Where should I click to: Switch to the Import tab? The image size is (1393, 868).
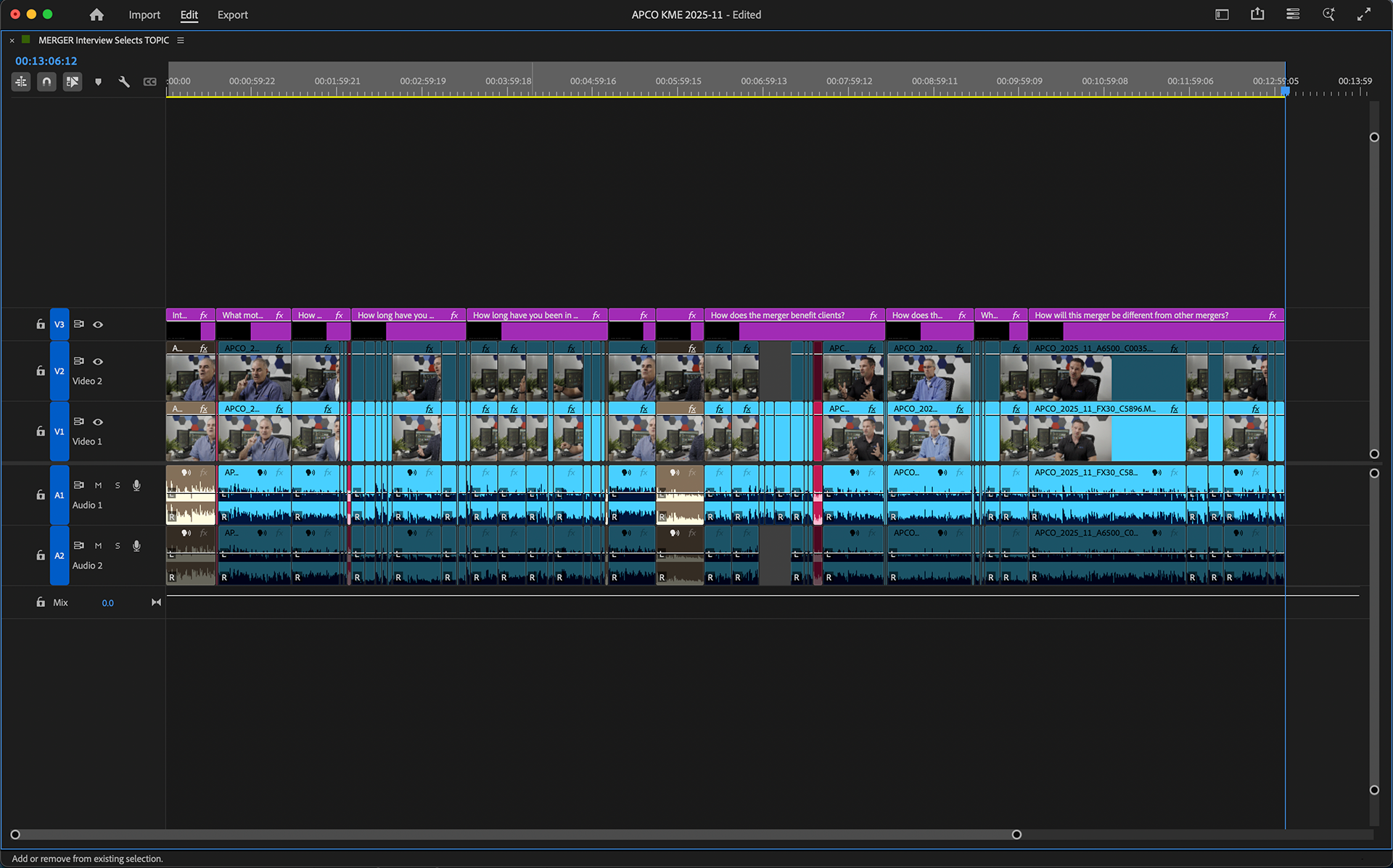pyautogui.click(x=144, y=15)
